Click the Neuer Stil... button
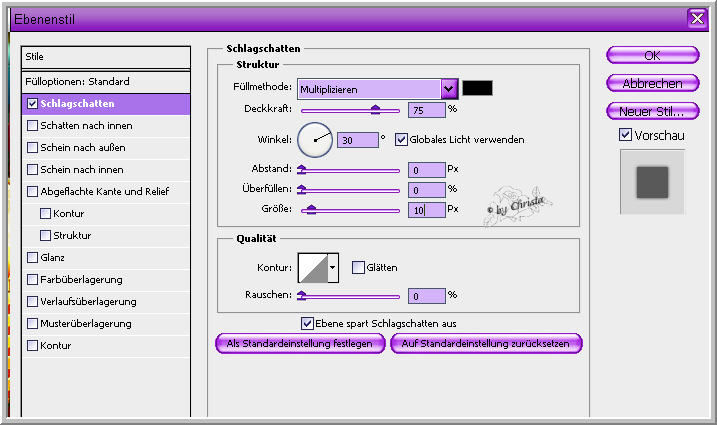The image size is (717, 425). coord(653,111)
